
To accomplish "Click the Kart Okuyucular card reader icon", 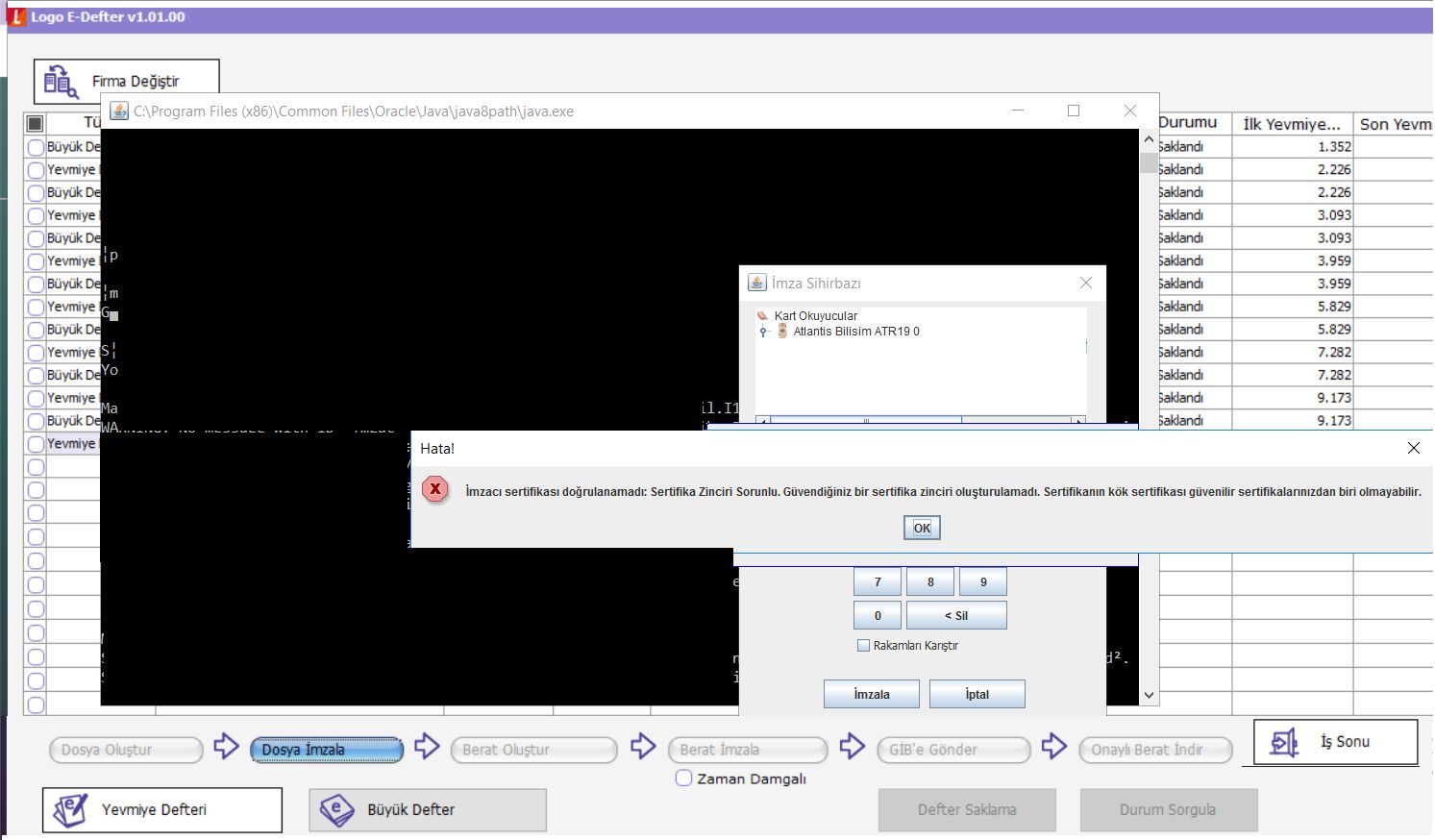I will tap(763, 315).
